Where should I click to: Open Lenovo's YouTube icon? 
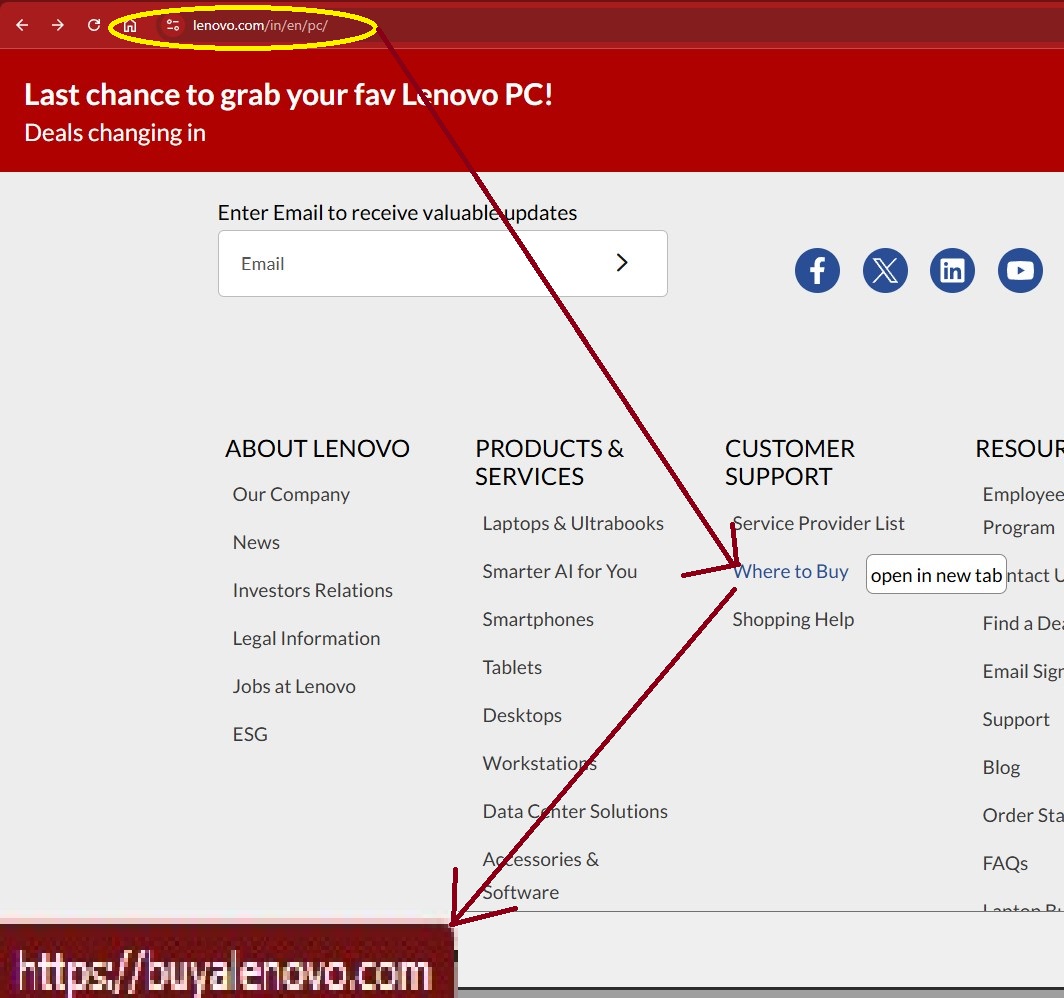1020,271
